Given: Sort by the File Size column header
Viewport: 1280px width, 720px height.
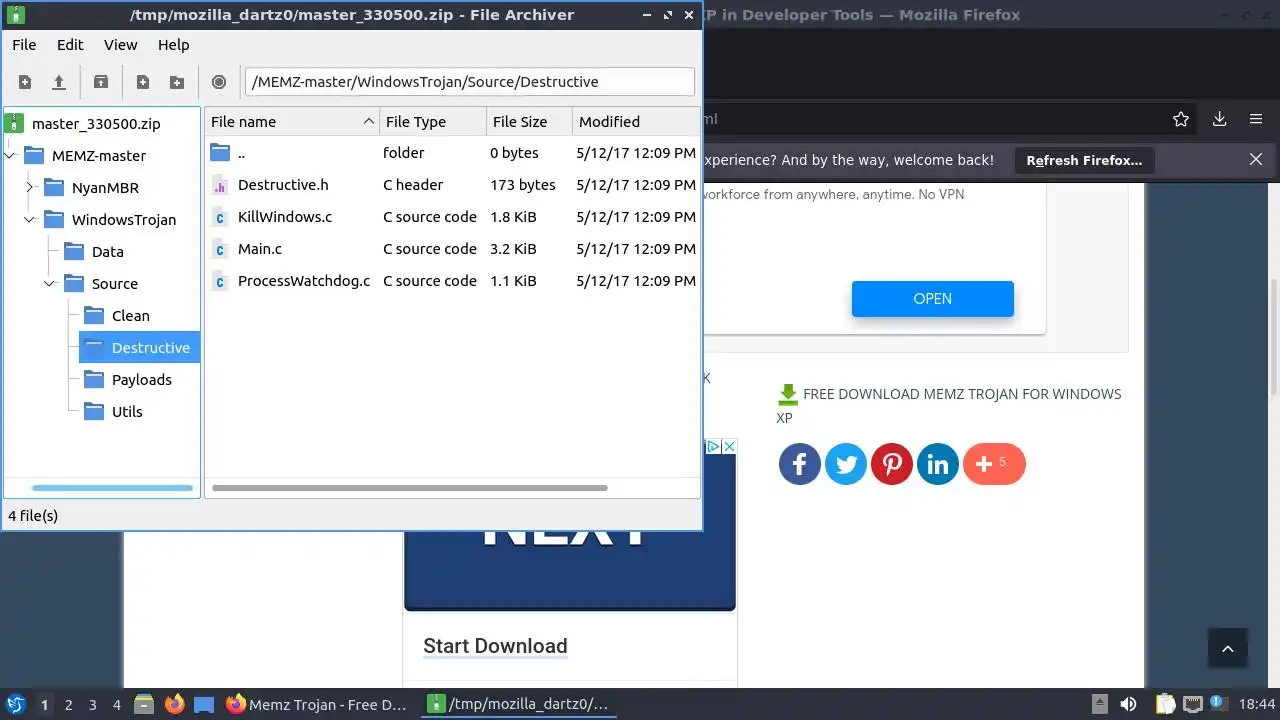Looking at the screenshot, I should (x=530, y=122).
